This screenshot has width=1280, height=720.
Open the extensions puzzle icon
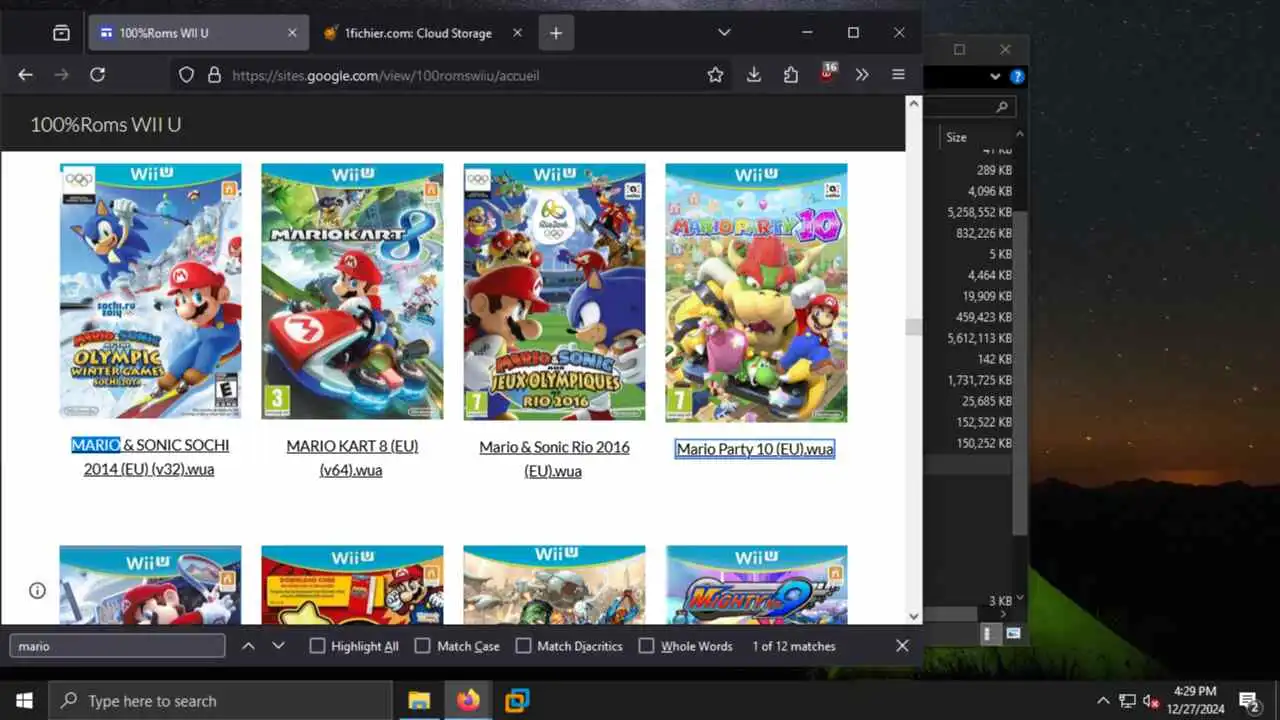pos(791,75)
